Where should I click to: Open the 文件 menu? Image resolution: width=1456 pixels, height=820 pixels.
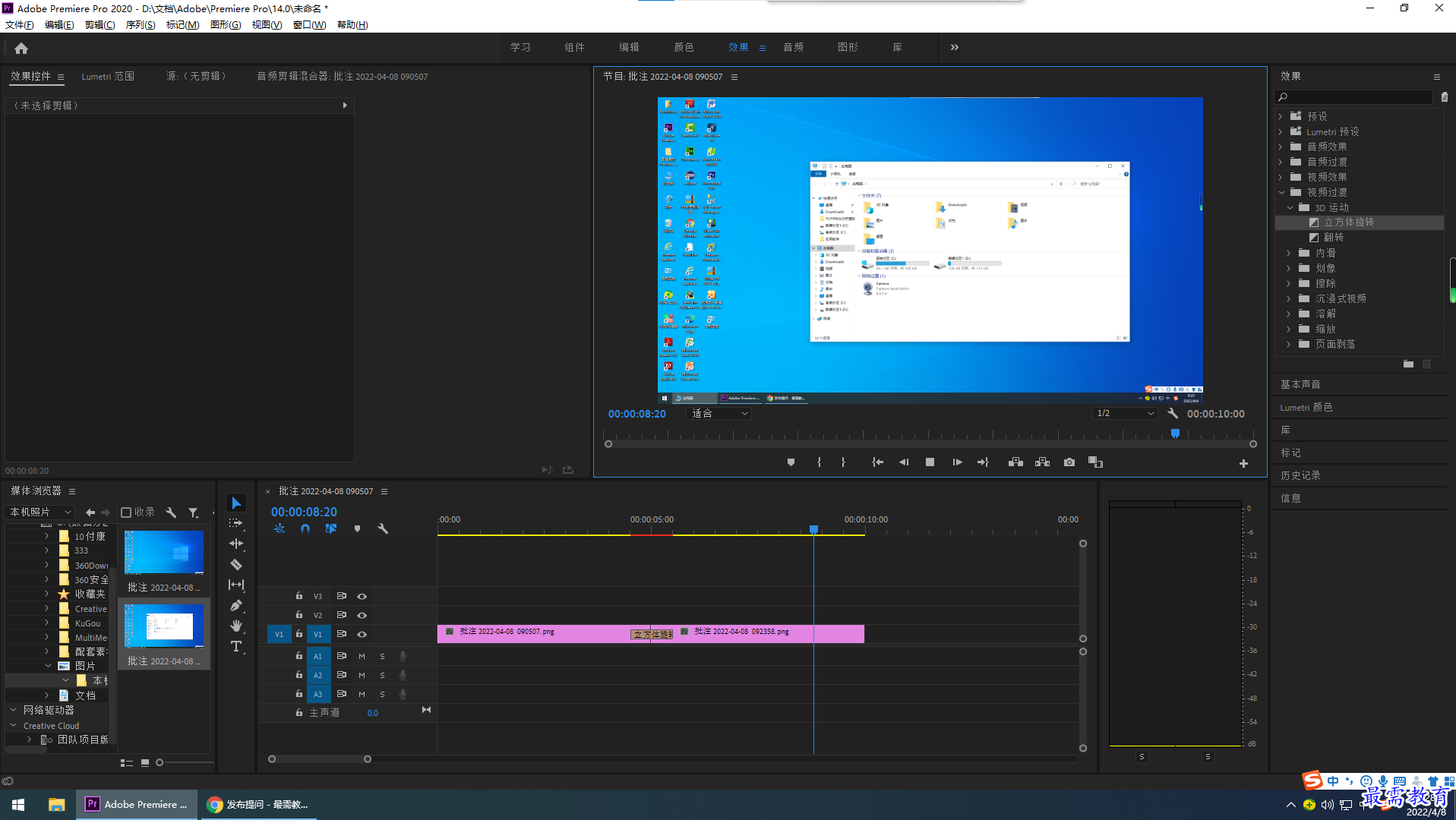(x=20, y=25)
